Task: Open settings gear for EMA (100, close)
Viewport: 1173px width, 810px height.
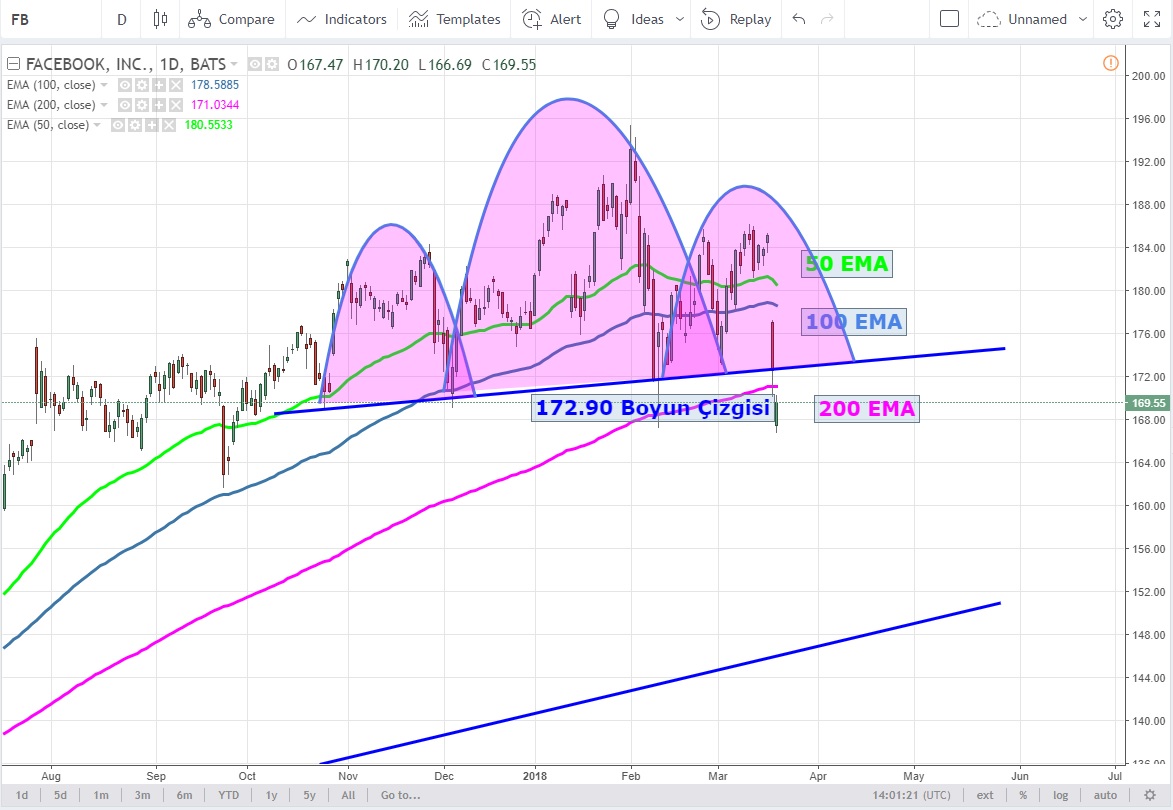Action: pos(141,85)
